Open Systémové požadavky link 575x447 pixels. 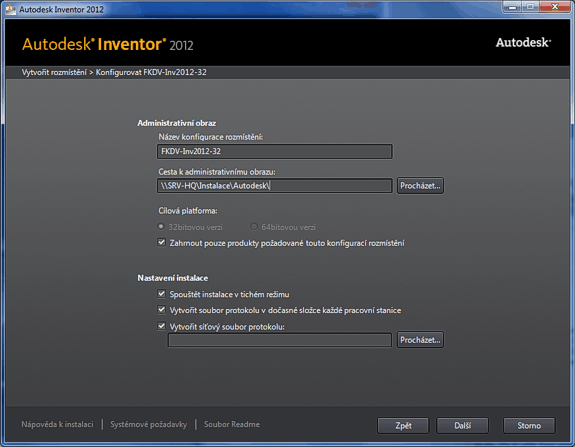pos(149,424)
